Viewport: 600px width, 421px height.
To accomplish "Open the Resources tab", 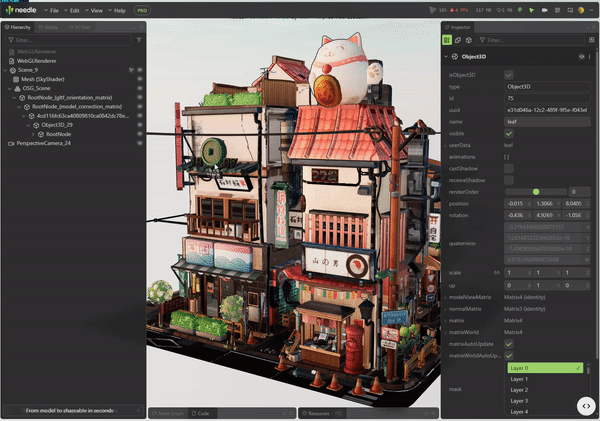I will (x=321, y=413).
